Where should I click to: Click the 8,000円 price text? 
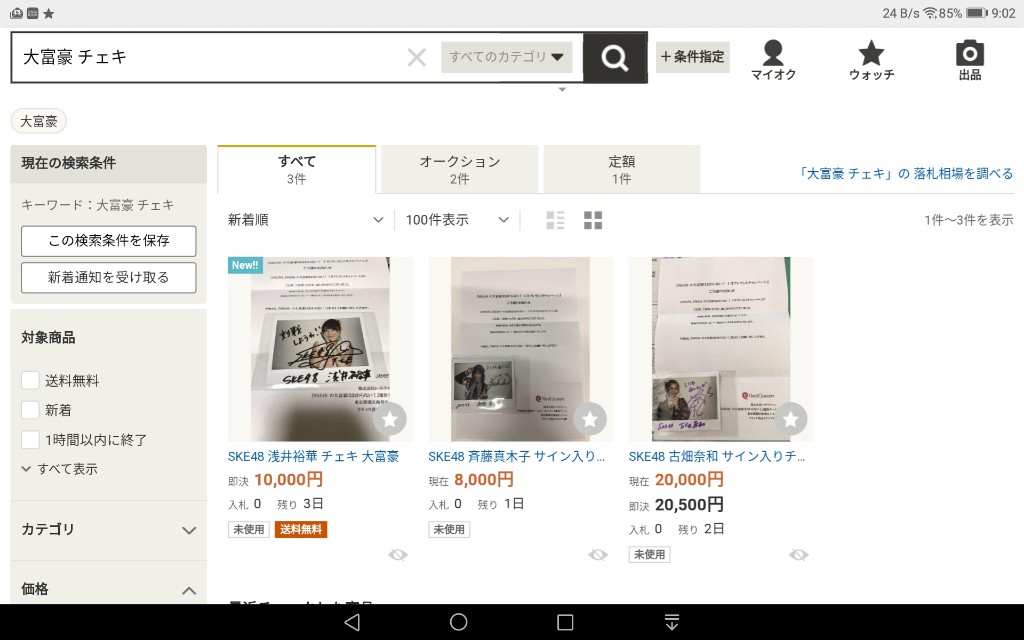click(484, 480)
